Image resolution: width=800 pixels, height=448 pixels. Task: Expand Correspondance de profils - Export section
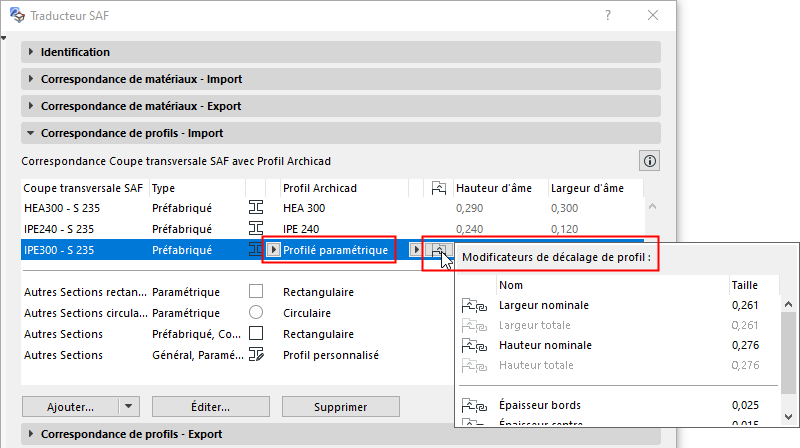(341, 434)
